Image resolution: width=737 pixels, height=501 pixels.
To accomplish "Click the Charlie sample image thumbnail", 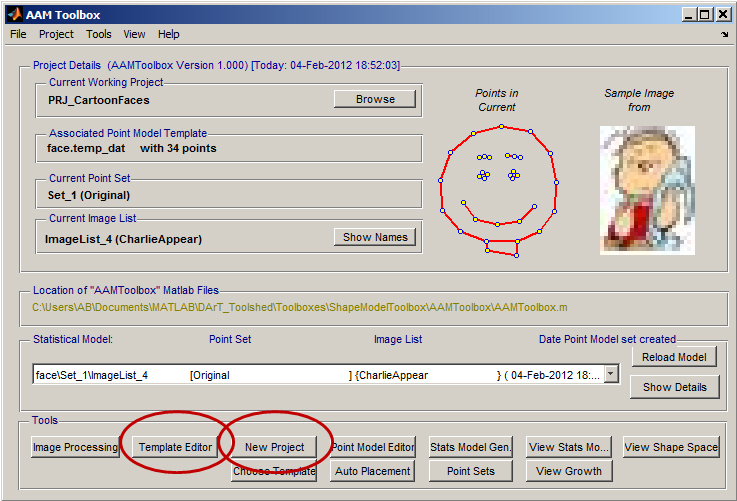I will [x=647, y=189].
